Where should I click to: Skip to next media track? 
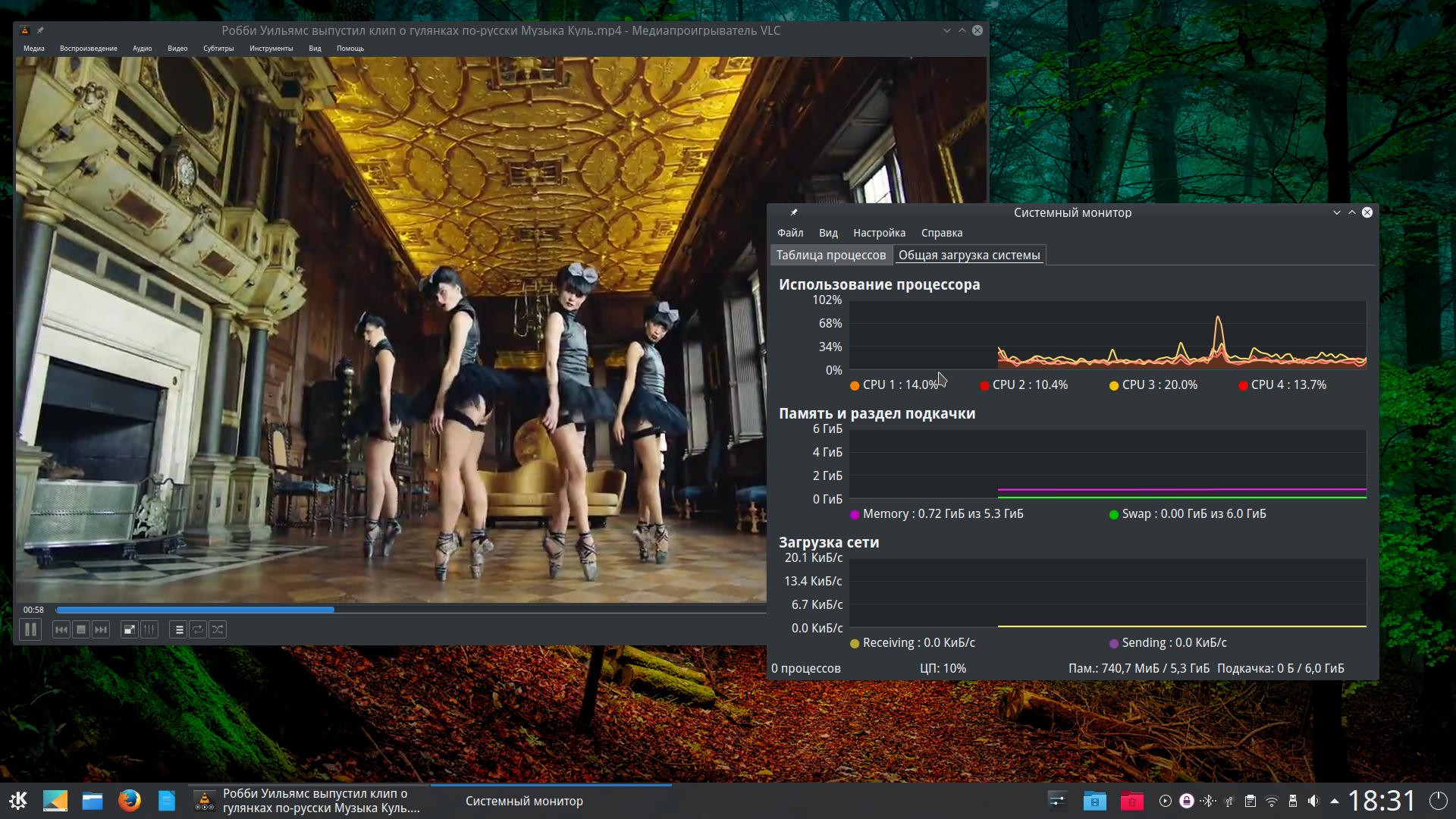pos(101,629)
